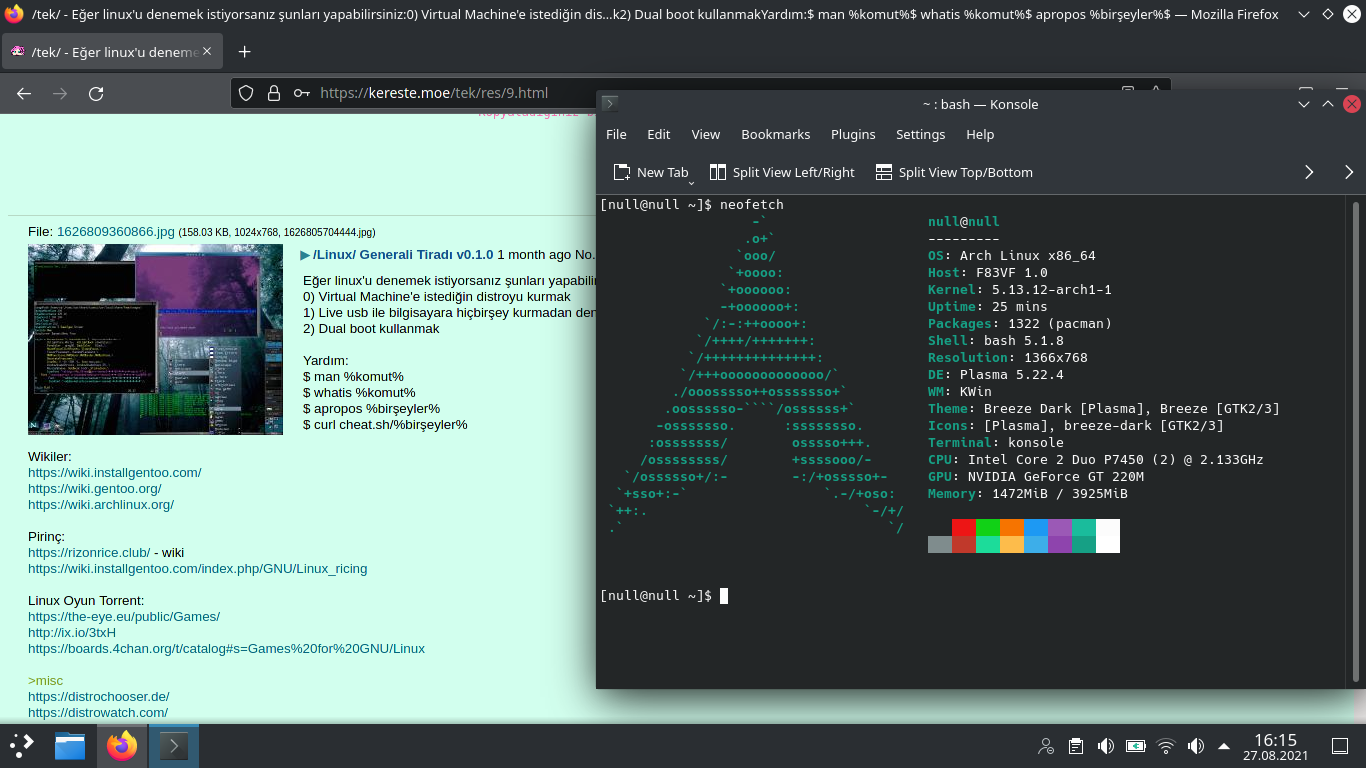
Task: Click Split View Left/Right
Action: [x=782, y=172]
